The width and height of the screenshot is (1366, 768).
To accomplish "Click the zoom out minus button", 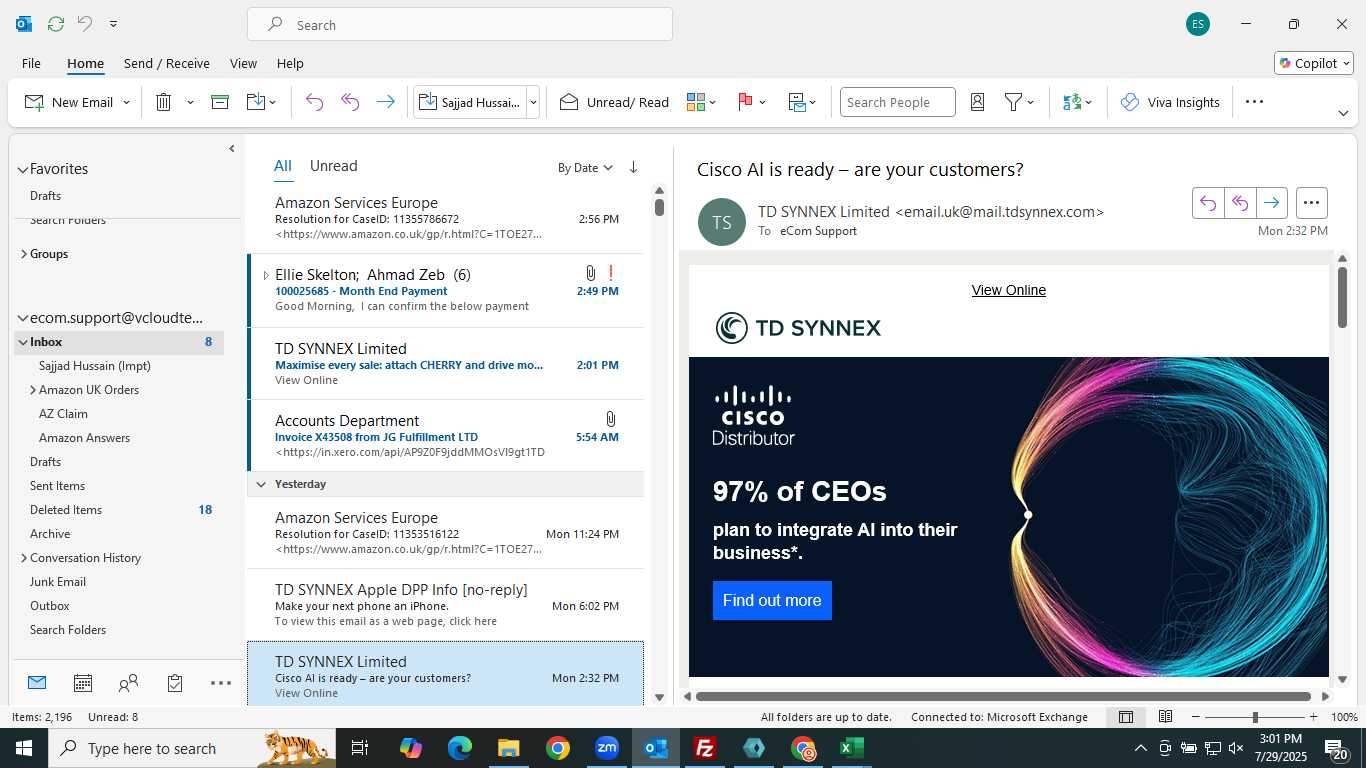I will pos(1196,717).
